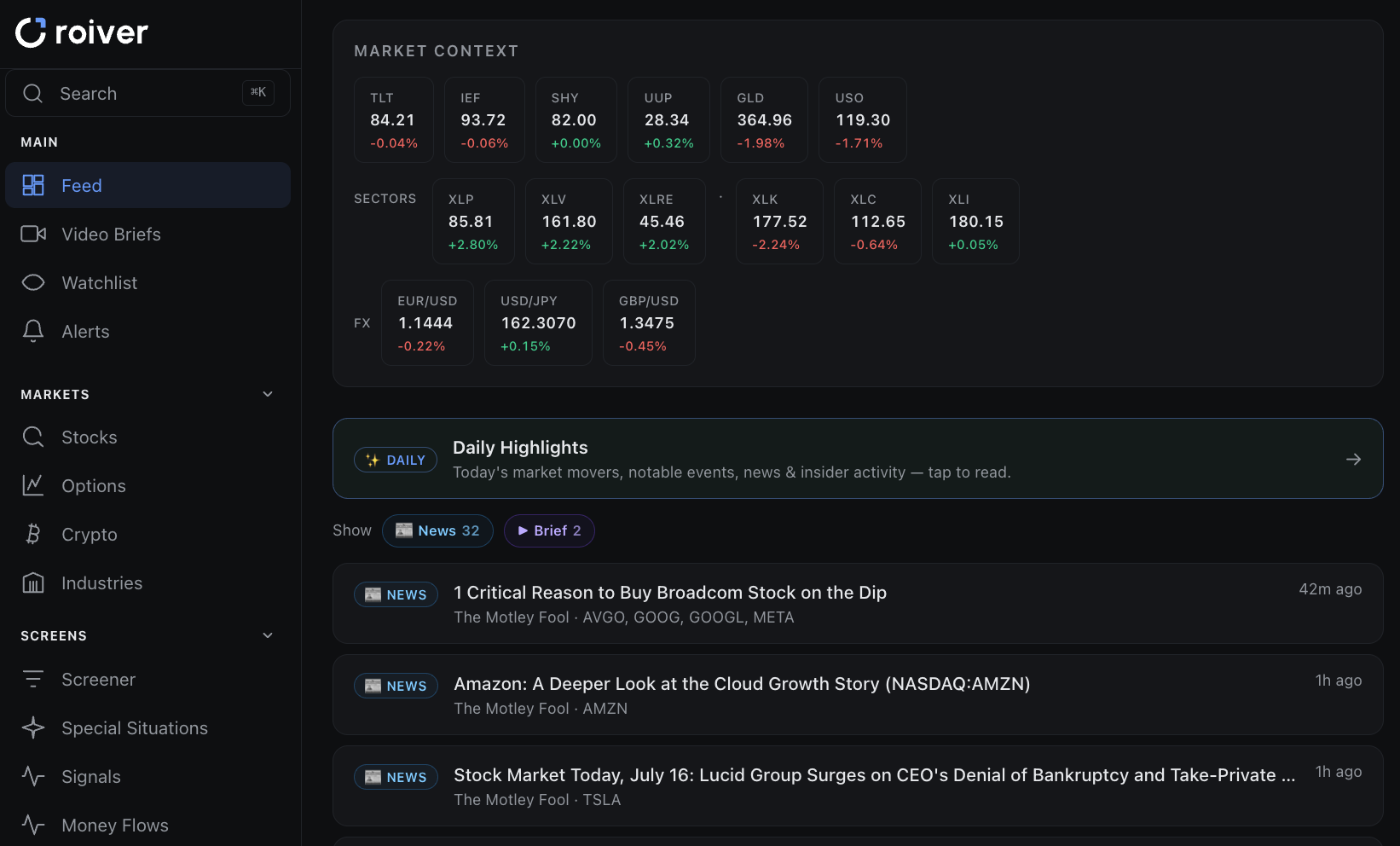The image size is (1400, 846).
Task: Select the XLP sector card
Action: [x=473, y=221]
